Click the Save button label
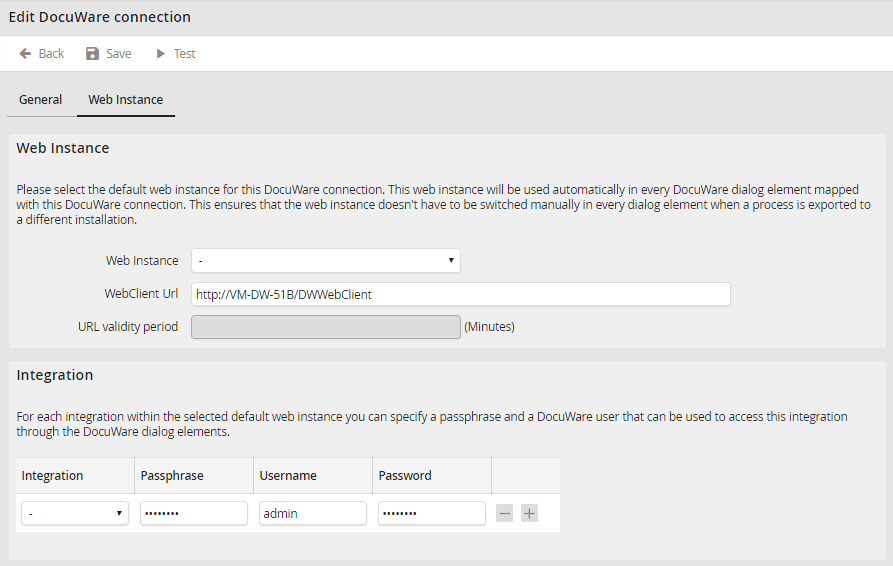 118,54
